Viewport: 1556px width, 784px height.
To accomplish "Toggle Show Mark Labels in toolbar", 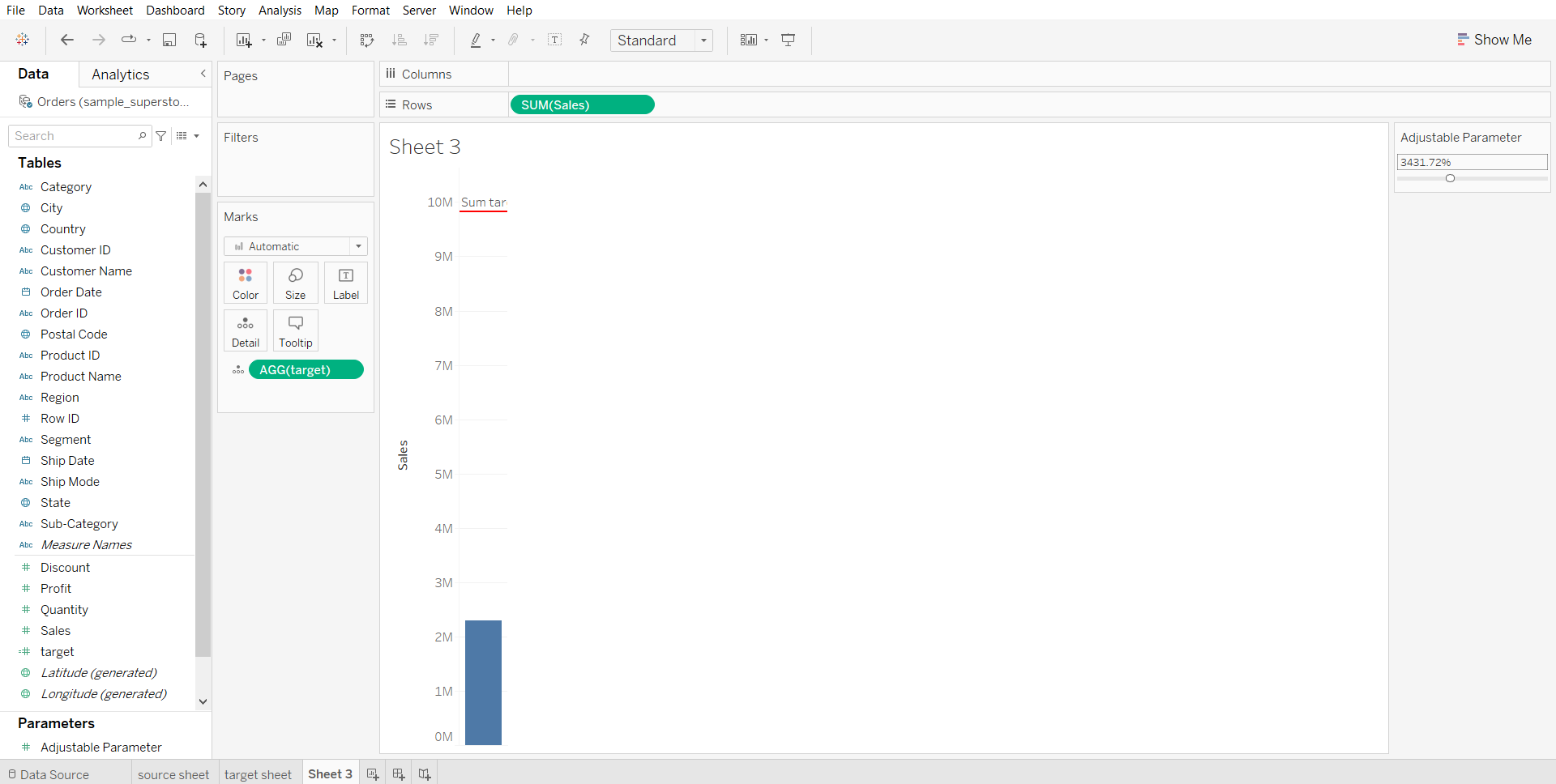I will click(x=555, y=40).
